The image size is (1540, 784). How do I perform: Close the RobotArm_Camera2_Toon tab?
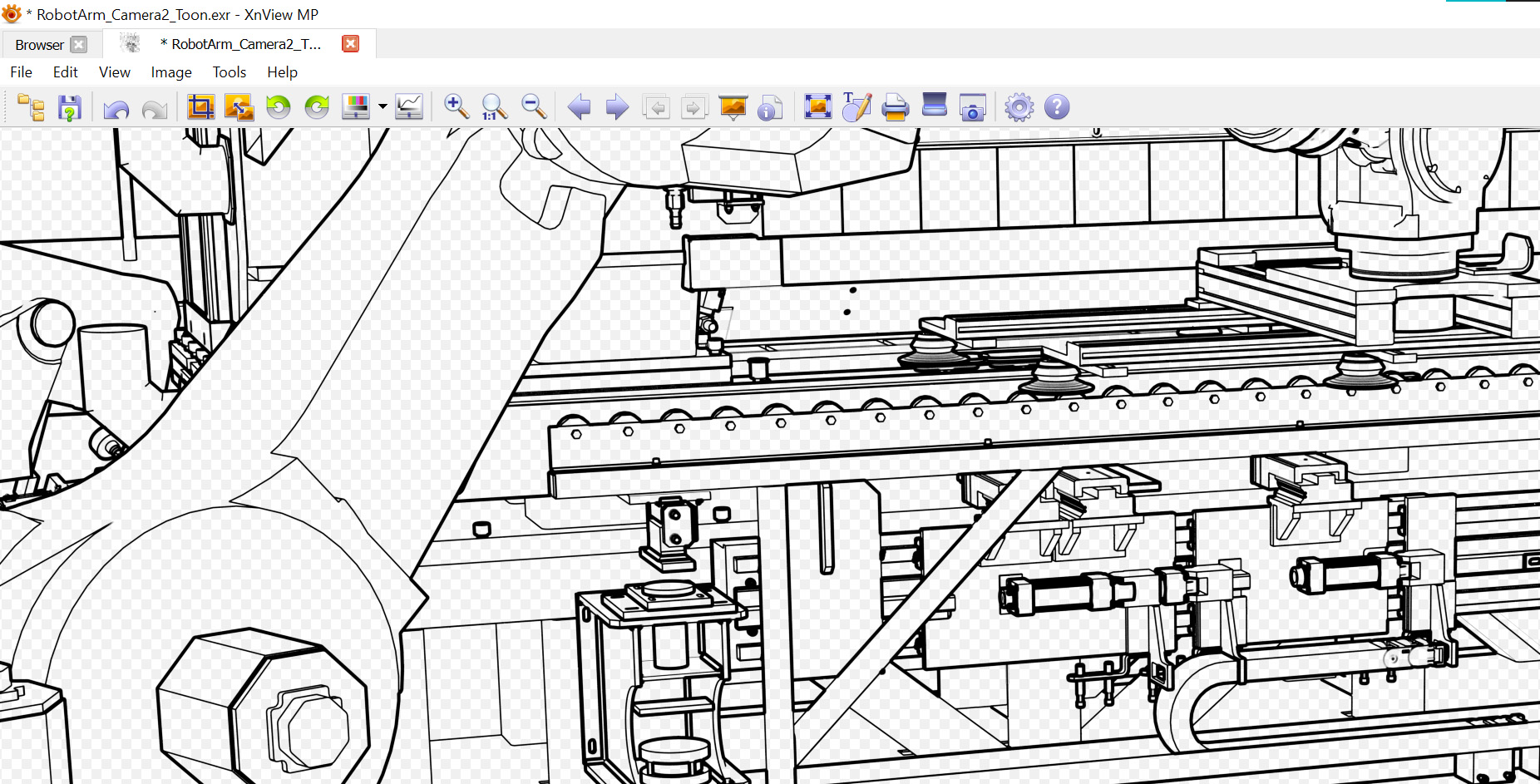click(351, 44)
